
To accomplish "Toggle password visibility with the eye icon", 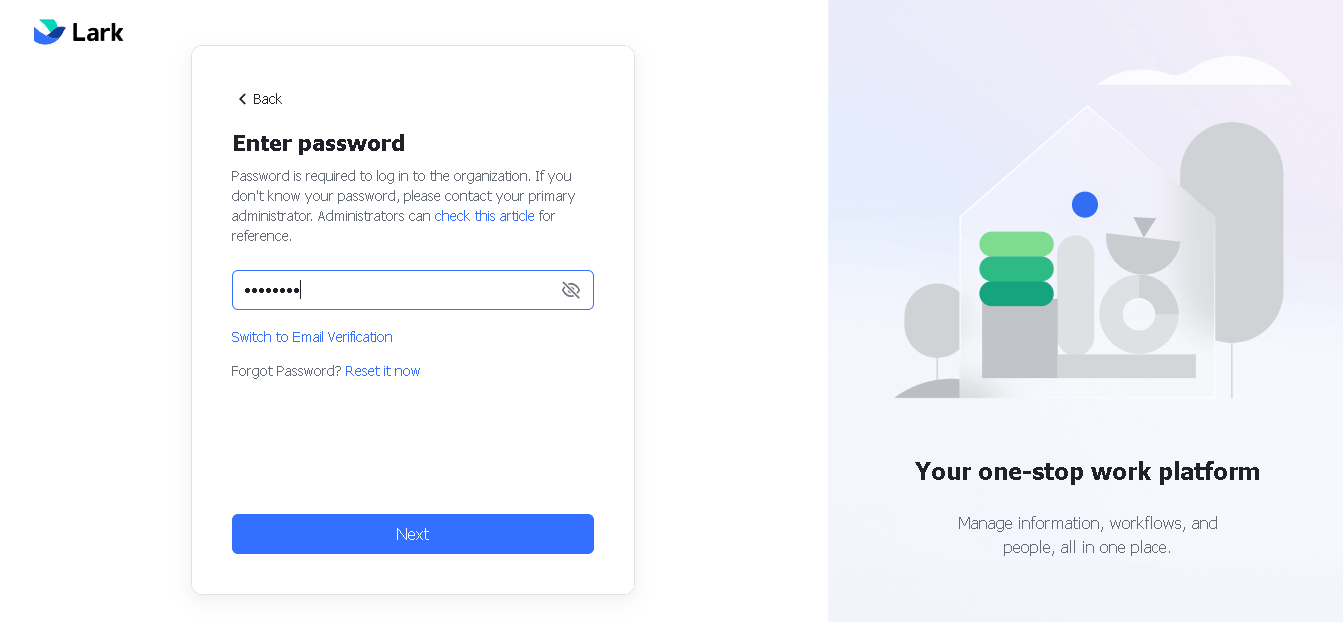I will pos(571,290).
